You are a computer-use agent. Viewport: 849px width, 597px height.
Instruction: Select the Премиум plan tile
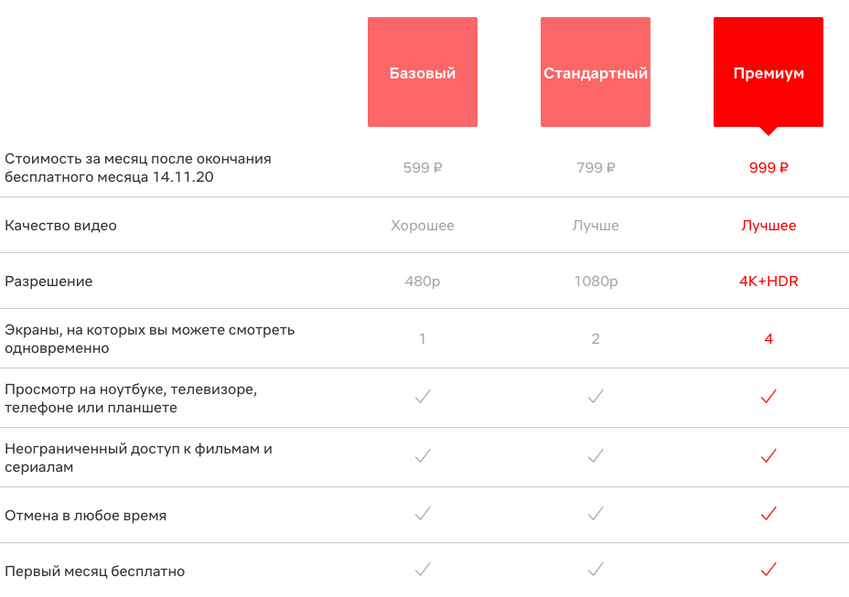click(x=768, y=72)
